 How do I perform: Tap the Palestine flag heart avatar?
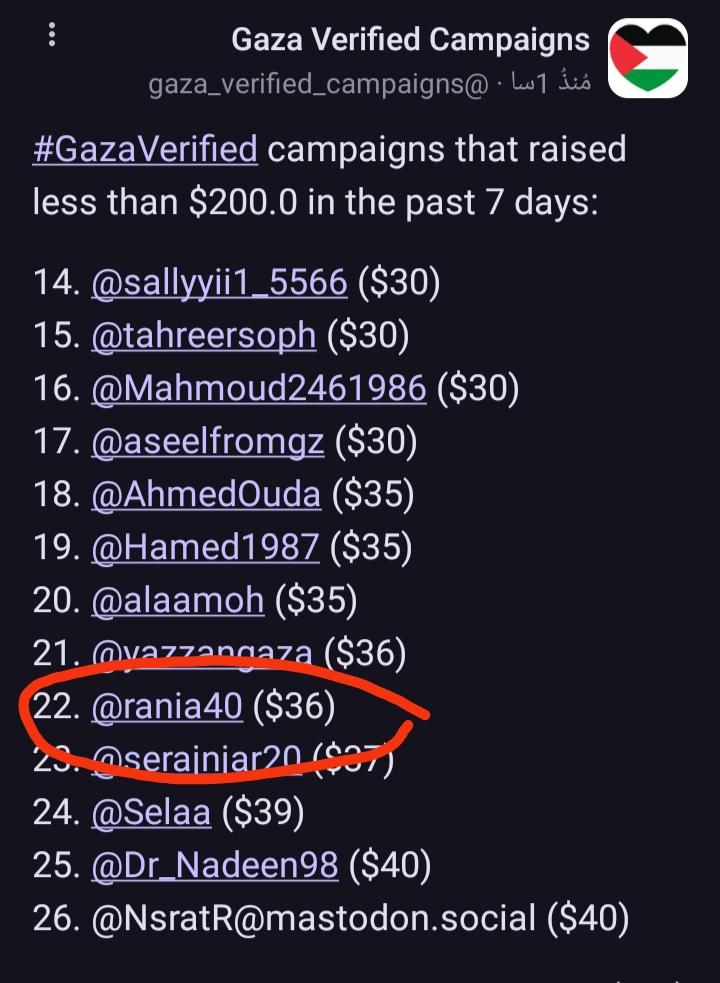tap(648, 58)
